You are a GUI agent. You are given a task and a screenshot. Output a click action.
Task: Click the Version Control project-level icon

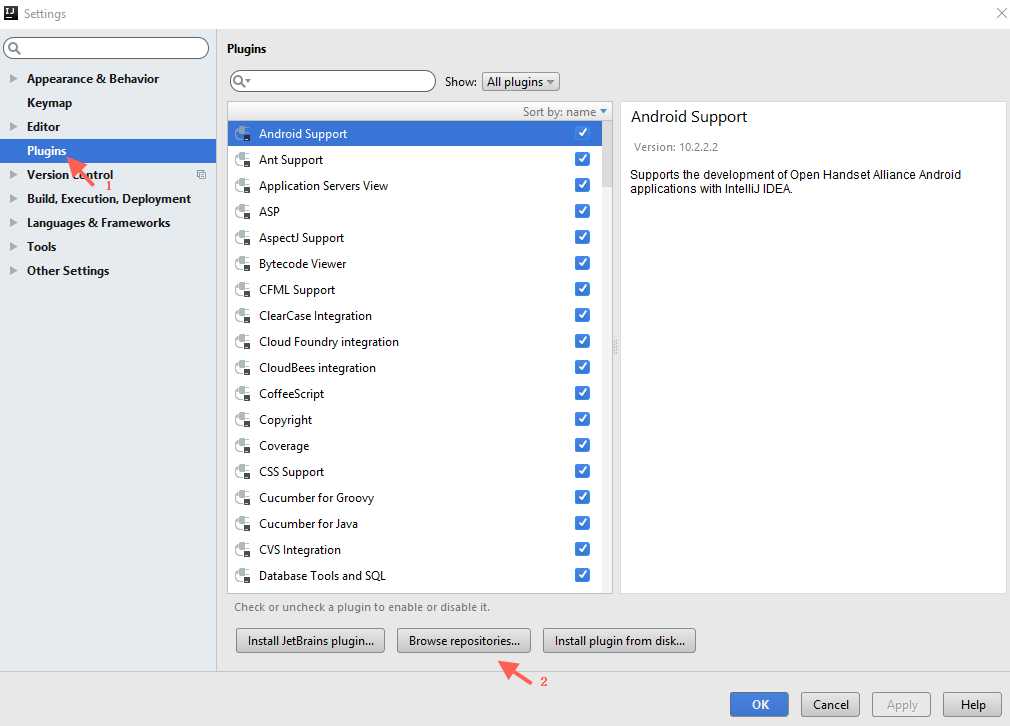pyautogui.click(x=201, y=175)
